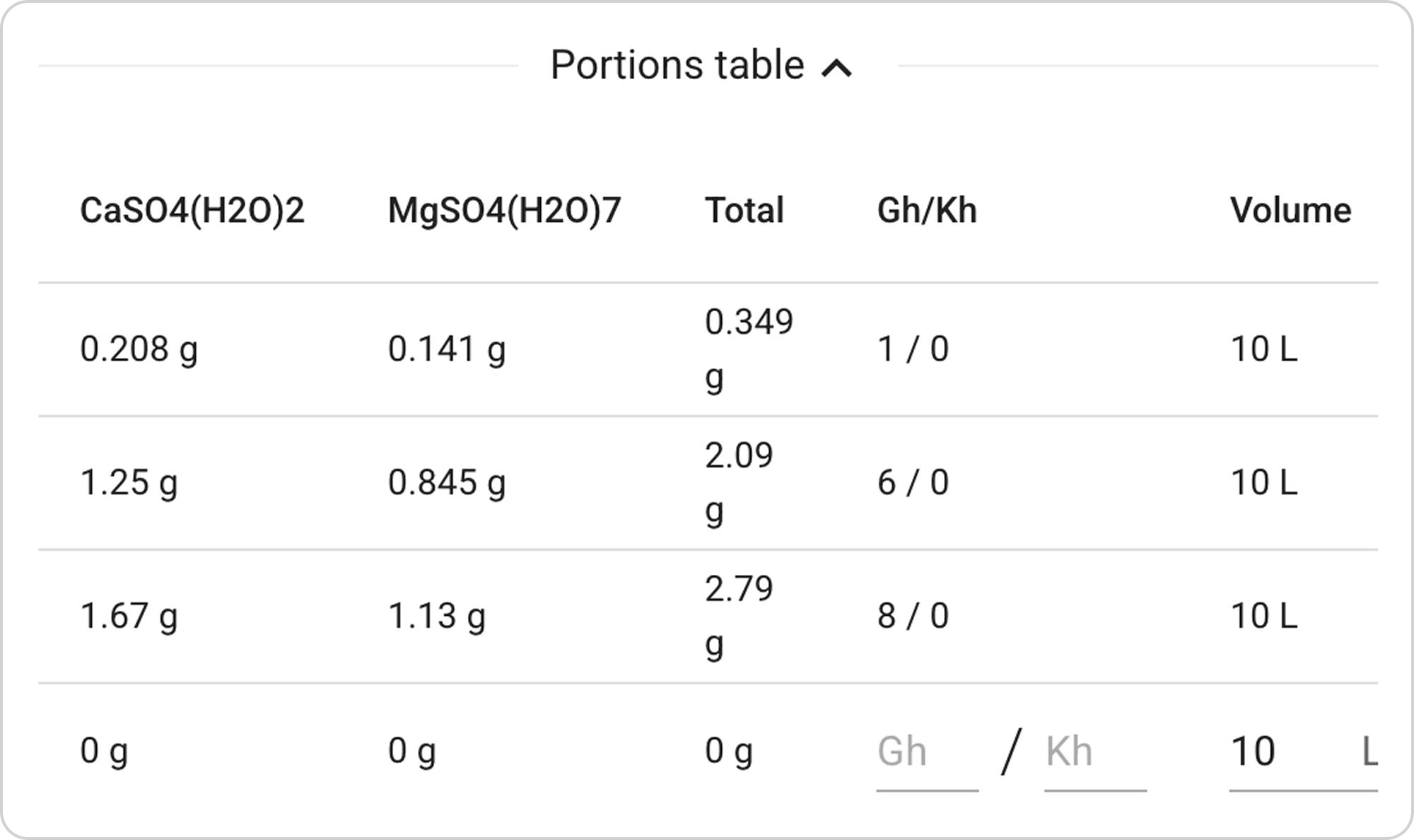The image size is (1414, 840).
Task: Click the 8 / 0 Gh/Kh value
Action: [913, 616]
